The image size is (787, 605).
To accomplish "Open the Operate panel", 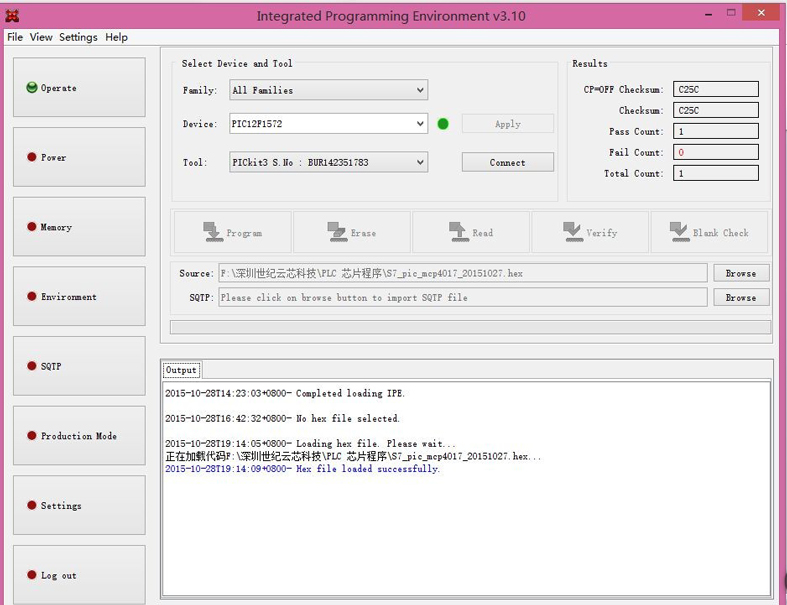I will [x=79, y=87].
